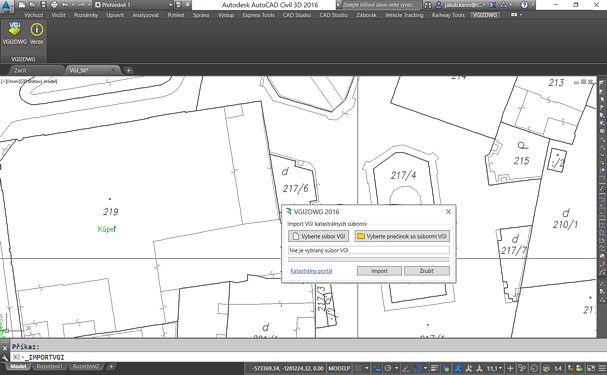Toggle selection cycling icon in status bar
The image size is (607, 375).
446,368
